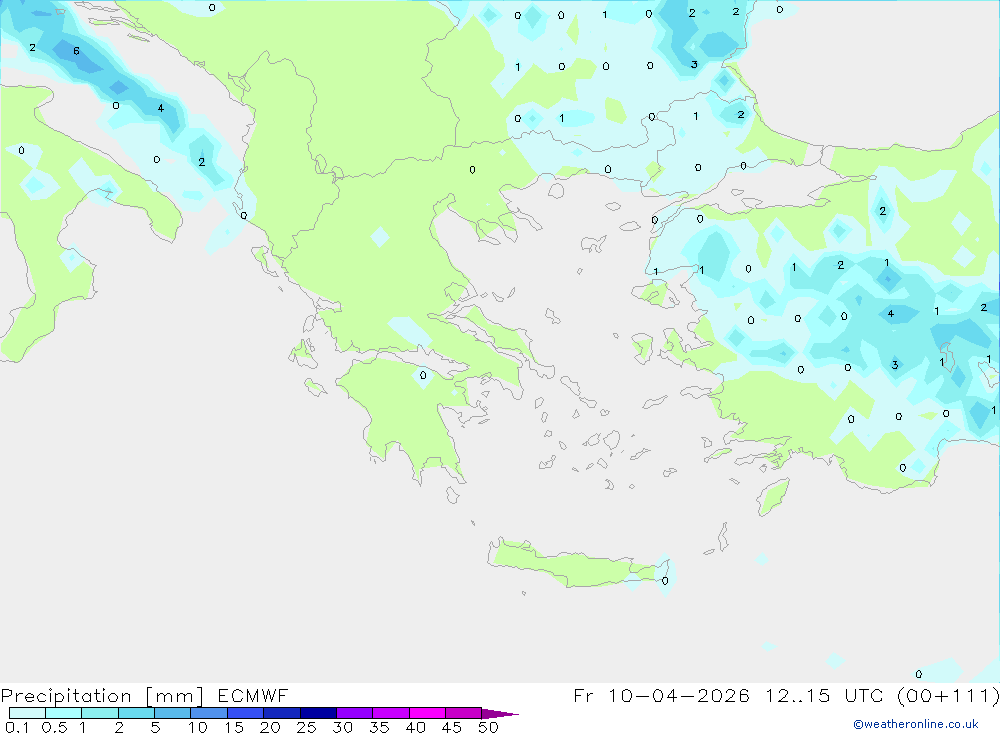The height and width of the screenshot is (733, 1000).
Task: Select the dark blue swatch between 20 and 25
Action: pos(282,713)
